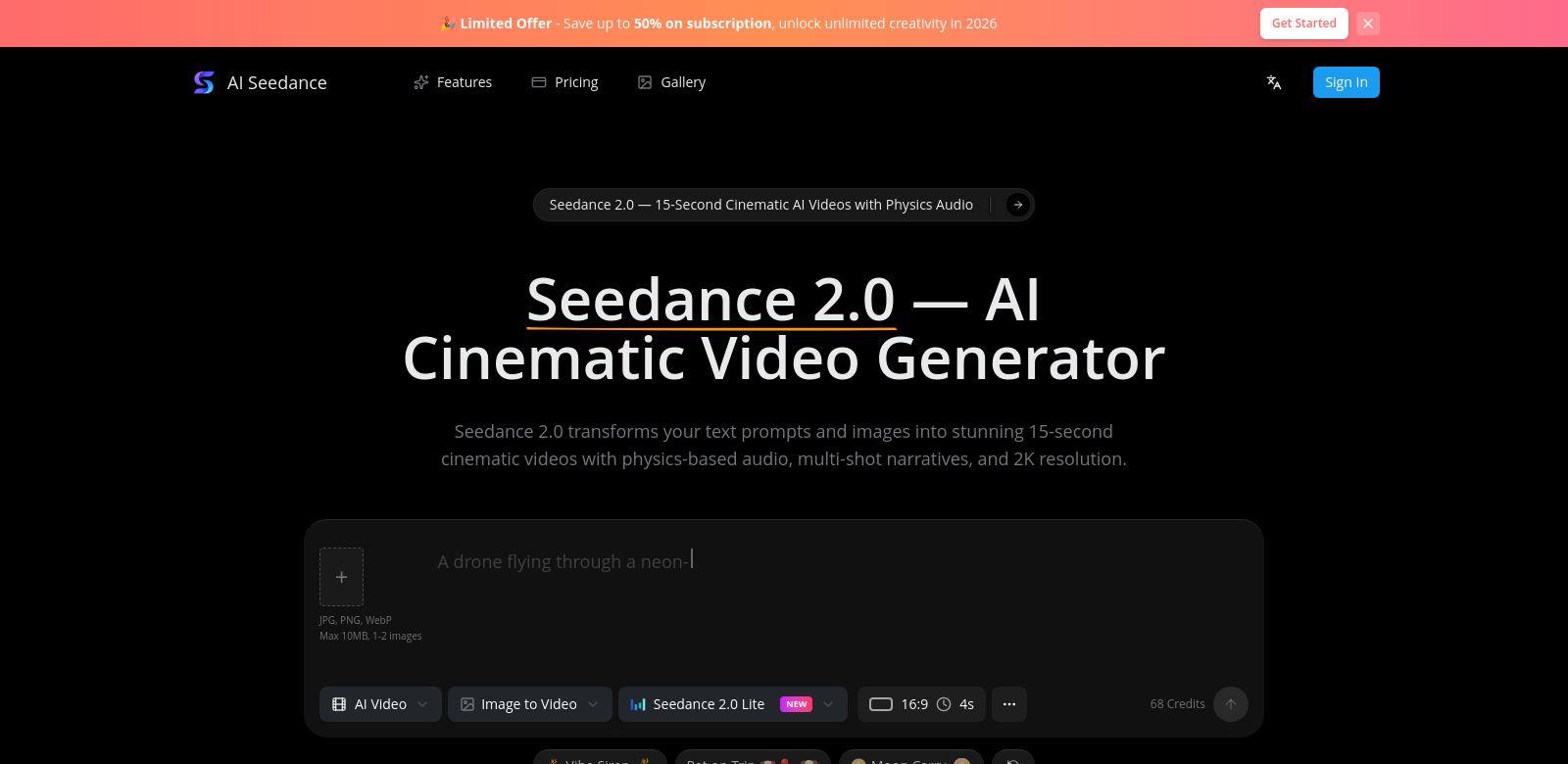Screen dimensions: 1568x764
Task: Click the AI Seedance logo icon
Action: pos(204,82)
